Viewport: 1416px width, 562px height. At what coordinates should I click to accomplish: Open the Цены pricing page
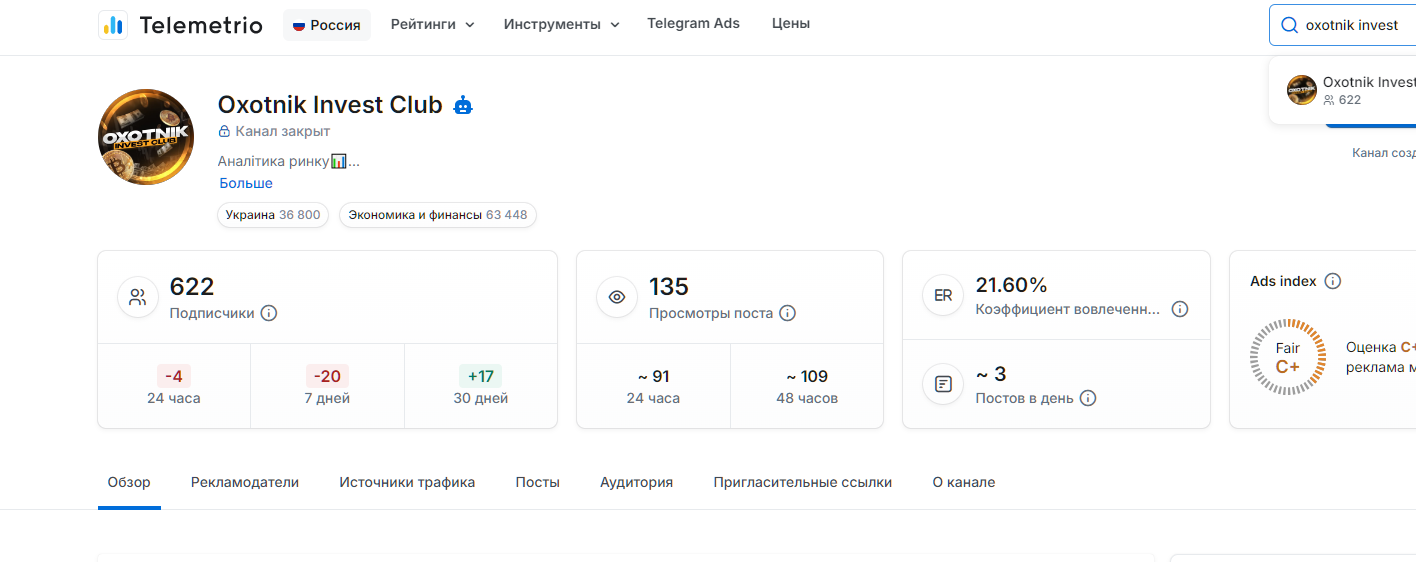pos(791,23)
